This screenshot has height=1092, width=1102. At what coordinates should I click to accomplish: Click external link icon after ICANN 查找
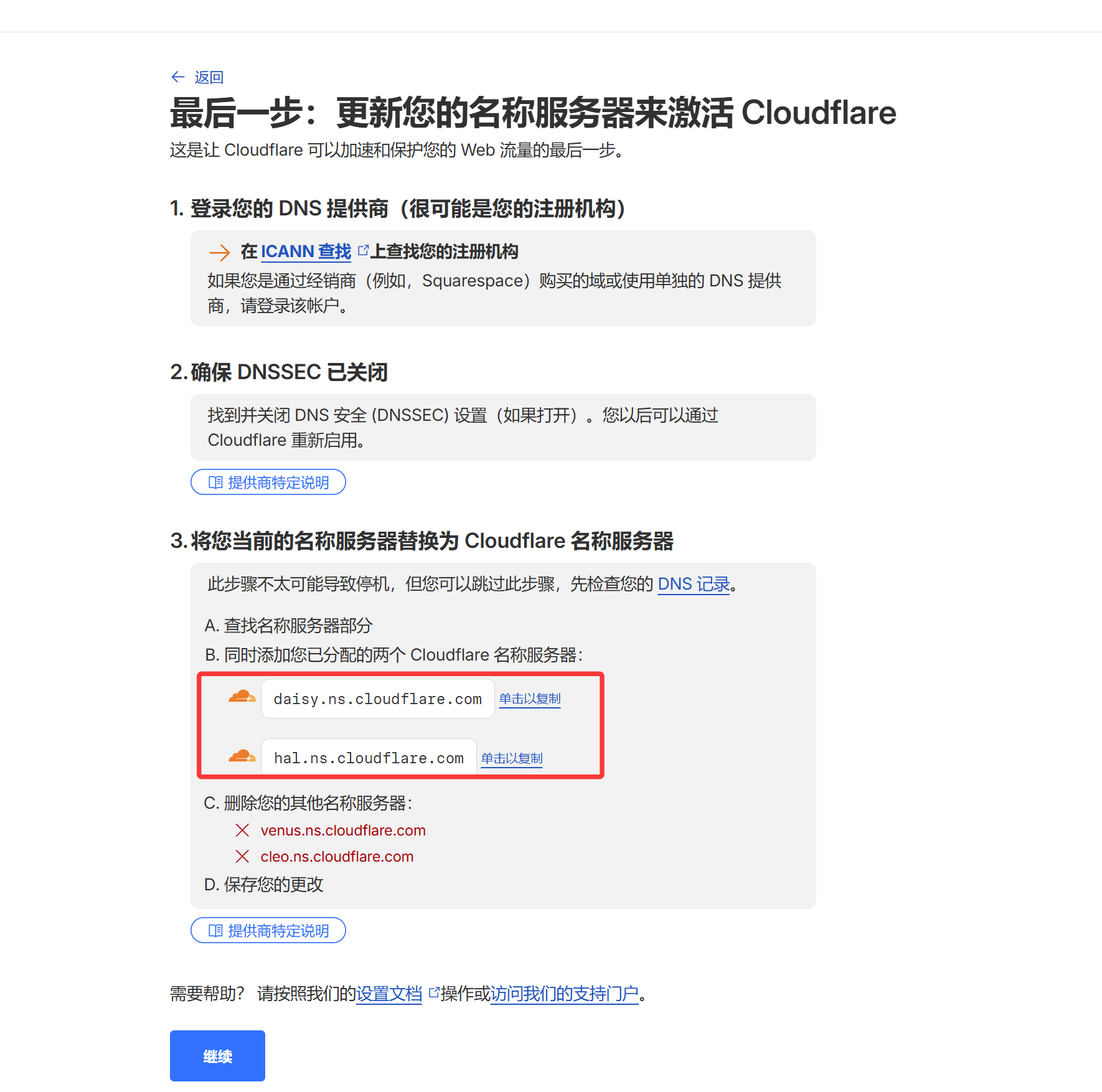[x=363, y=250]
